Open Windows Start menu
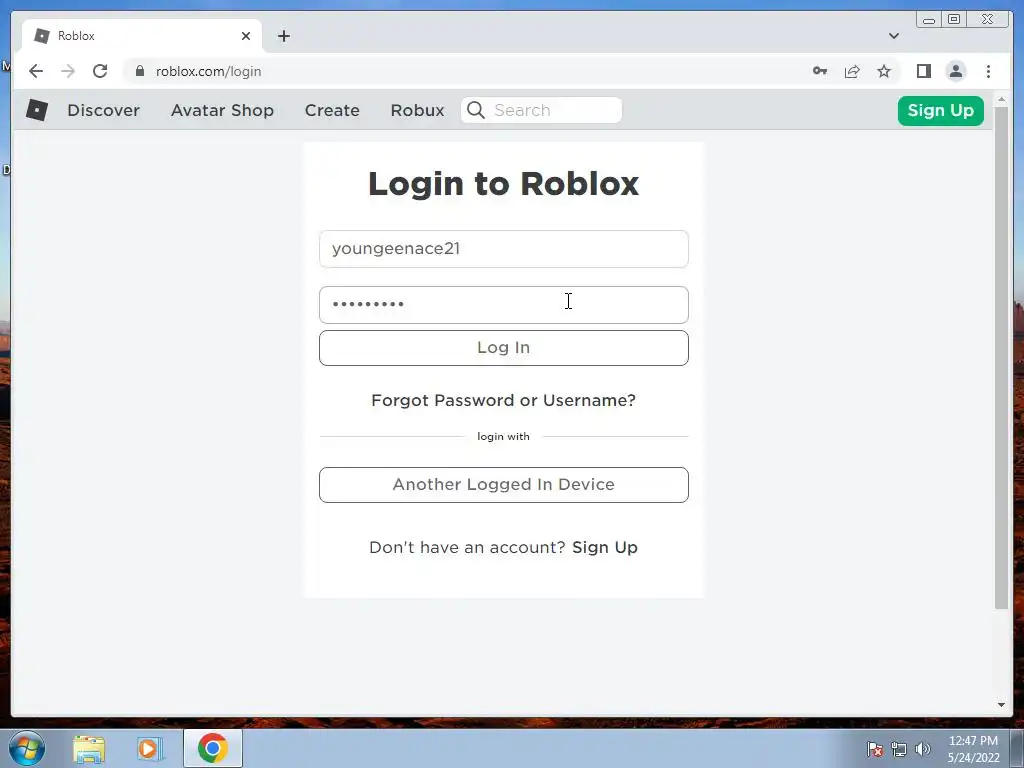This screenshot has width=1024, height=768. pyautogui.click(x=27, y=748)
